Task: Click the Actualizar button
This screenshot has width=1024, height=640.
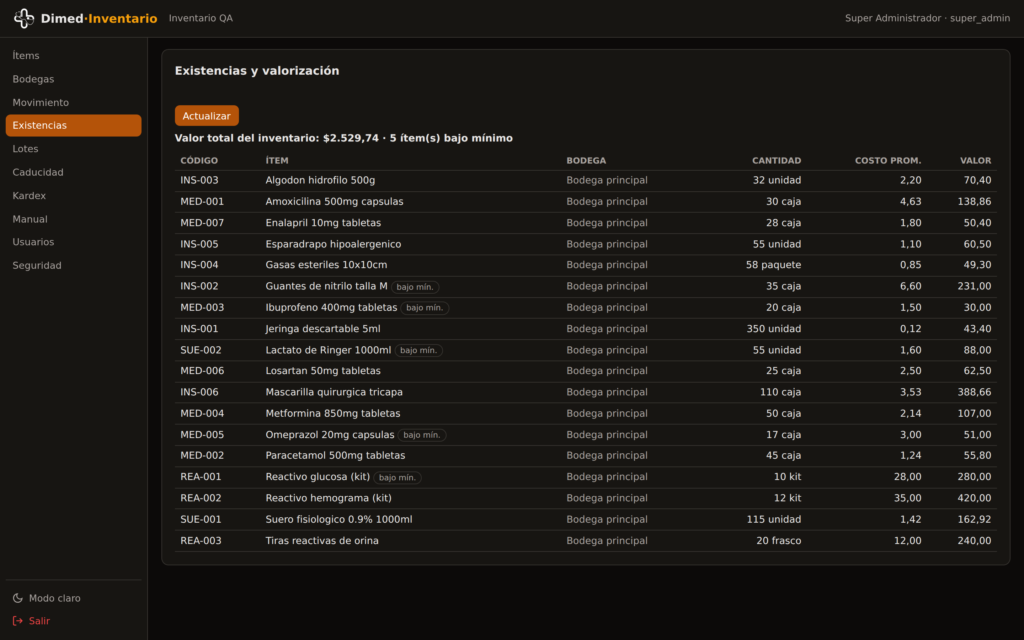Action: pyautogui.click(x=206, y=116)
